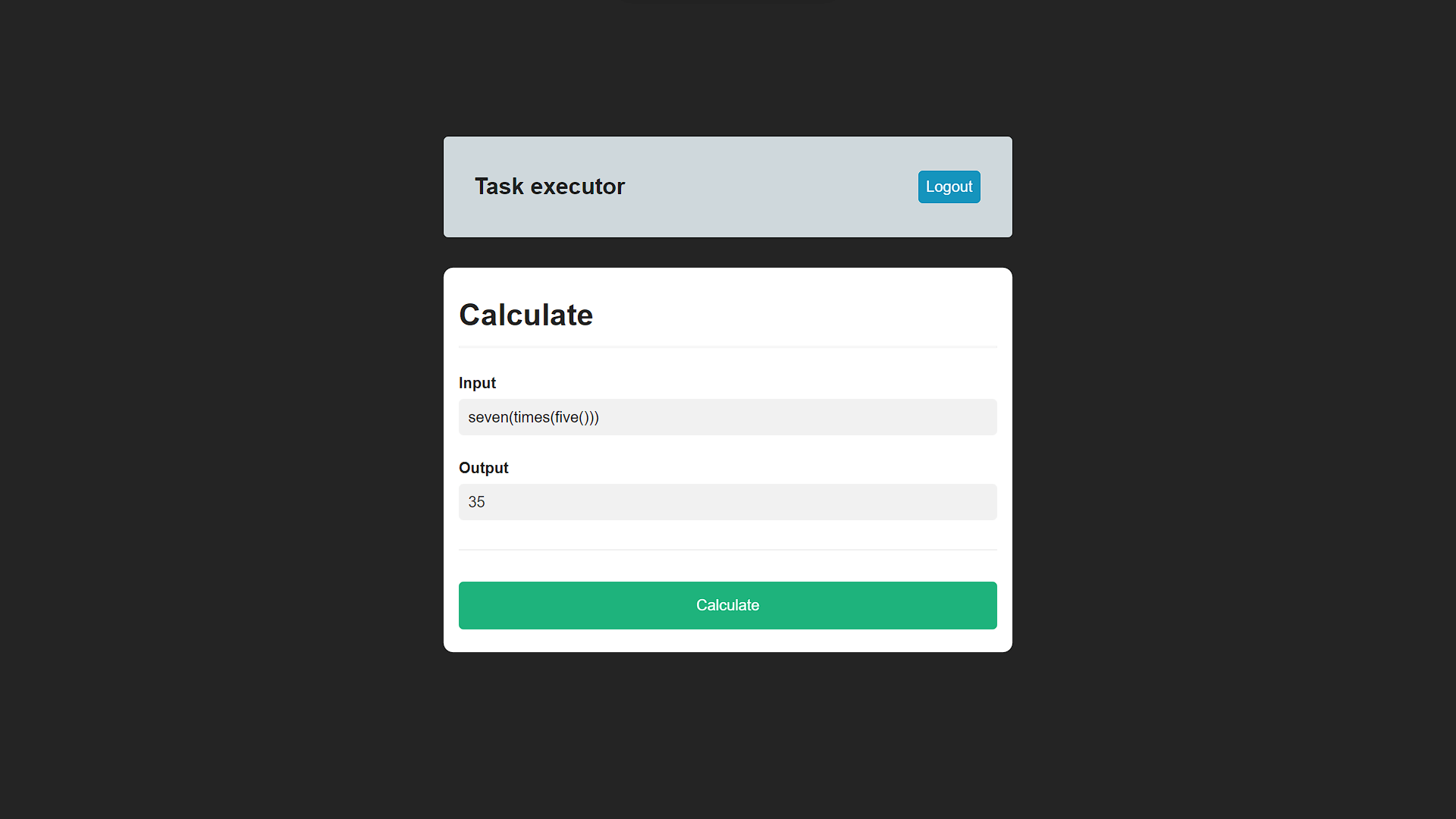Click the Input label text
This screenshot has height=819, width=1456.
[x=477, y=383]
